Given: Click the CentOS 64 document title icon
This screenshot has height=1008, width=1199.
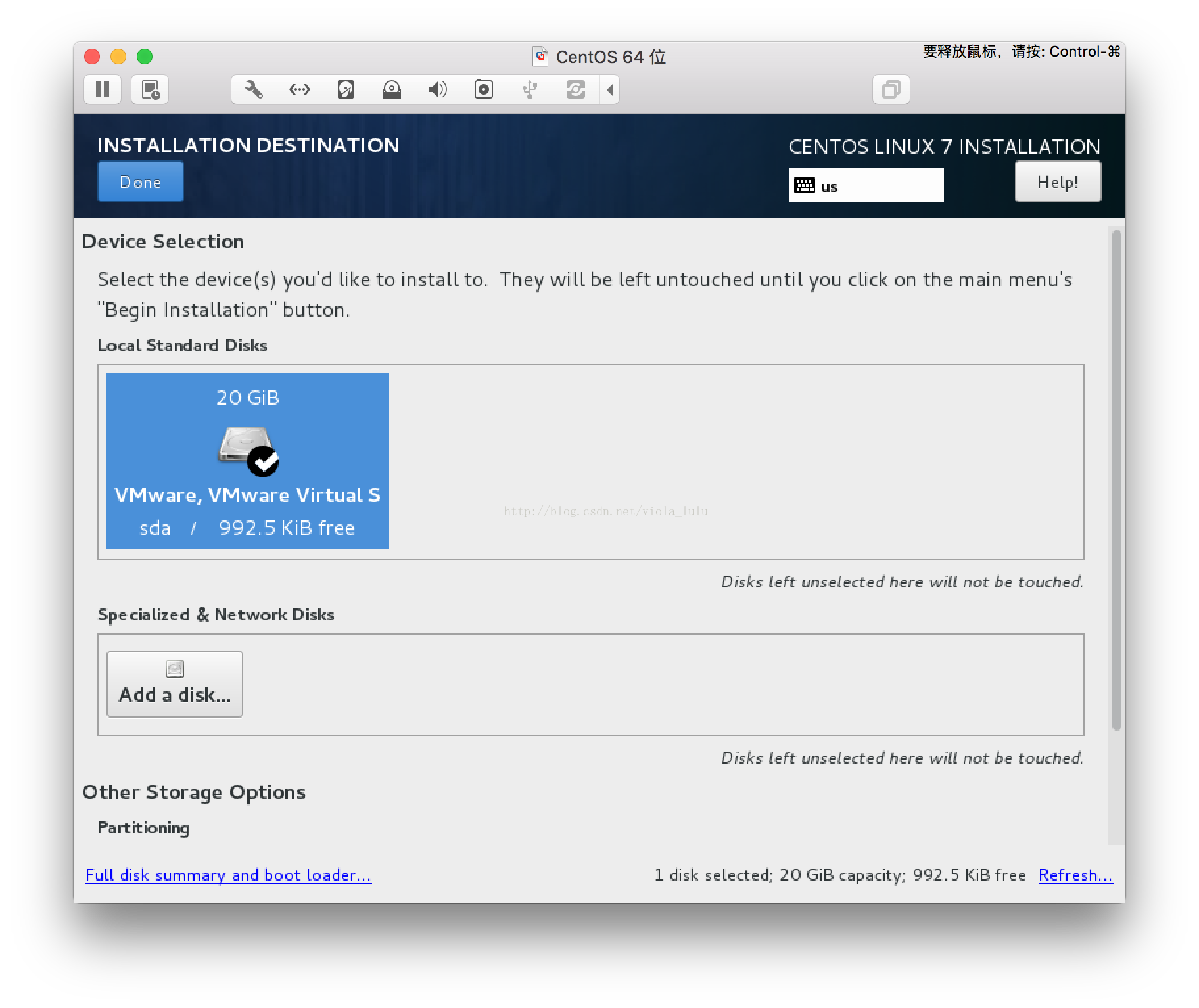Looking at the screenshot, I should point(540,57).
